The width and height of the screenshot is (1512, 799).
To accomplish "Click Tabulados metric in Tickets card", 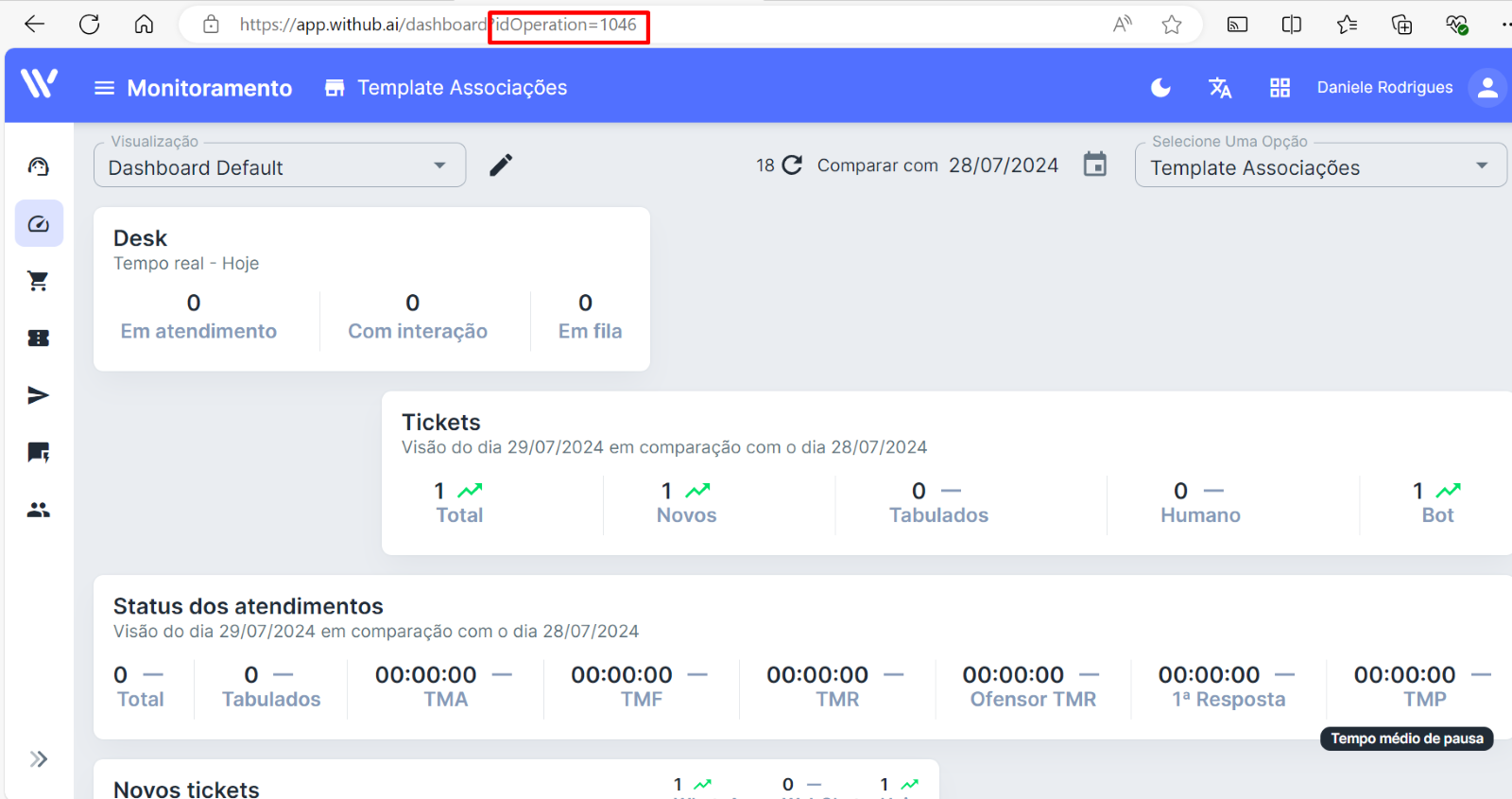I will (x=938, y=503).
